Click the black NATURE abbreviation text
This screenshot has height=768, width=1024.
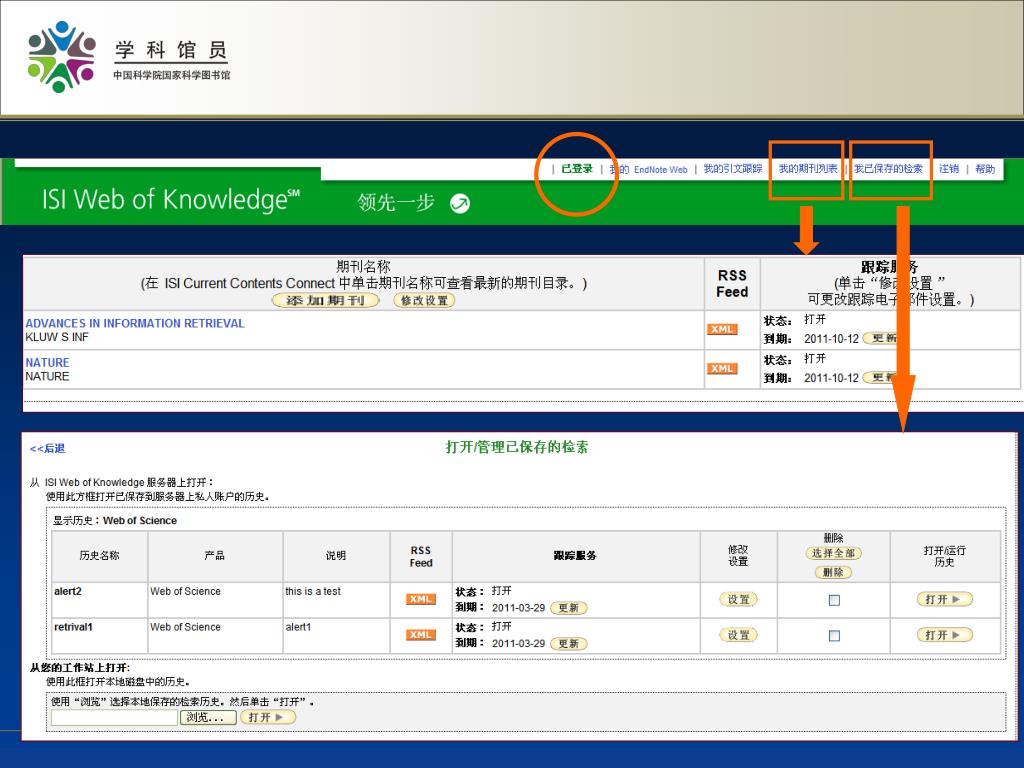pyautogui.click(x=47, y=376)
